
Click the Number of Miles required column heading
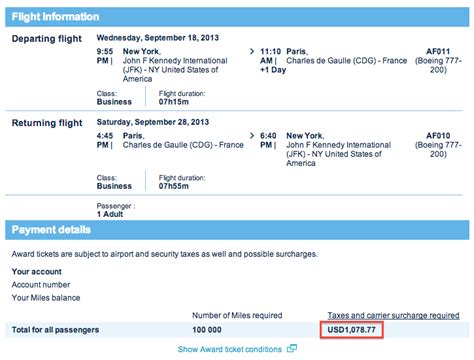coord(237,315)
